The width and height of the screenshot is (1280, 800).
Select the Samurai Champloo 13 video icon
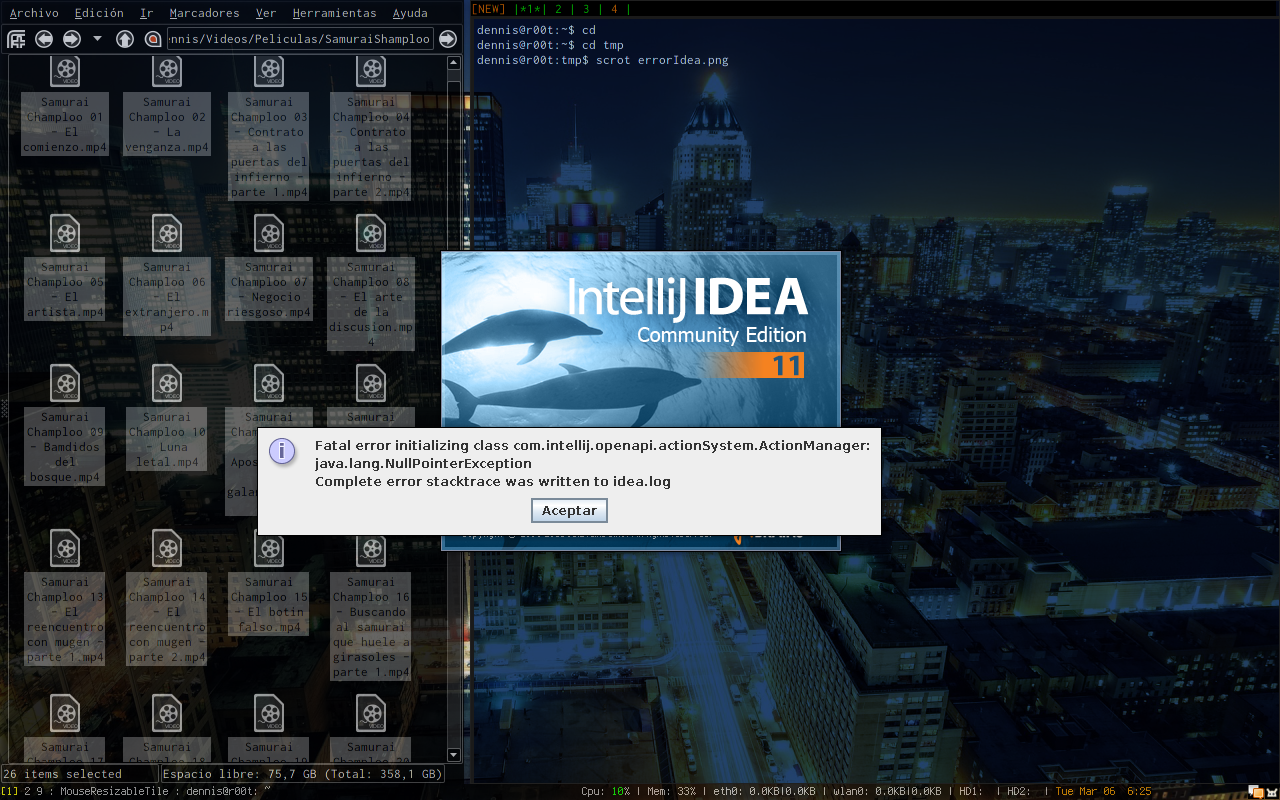pyautogui.click(x=65, y=548)
